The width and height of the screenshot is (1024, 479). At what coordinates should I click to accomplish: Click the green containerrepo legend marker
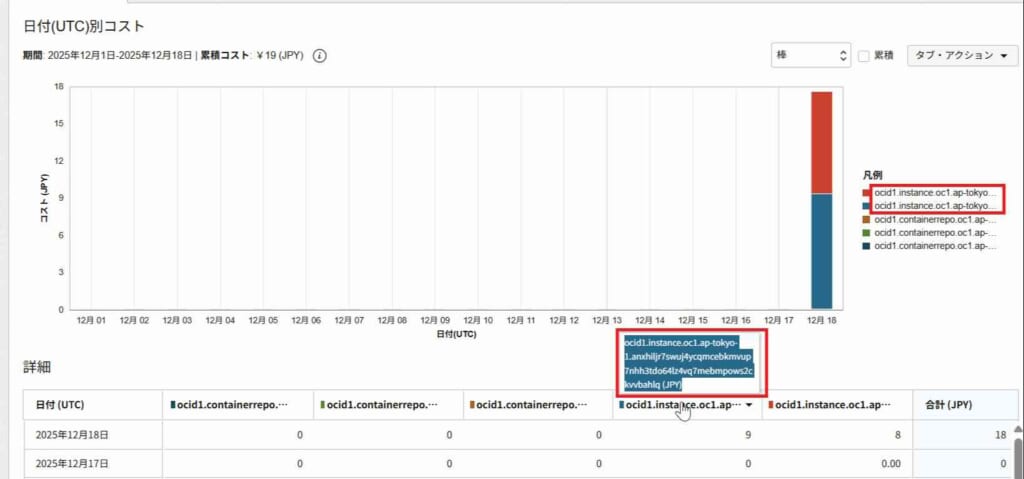[x=866, y=232]
